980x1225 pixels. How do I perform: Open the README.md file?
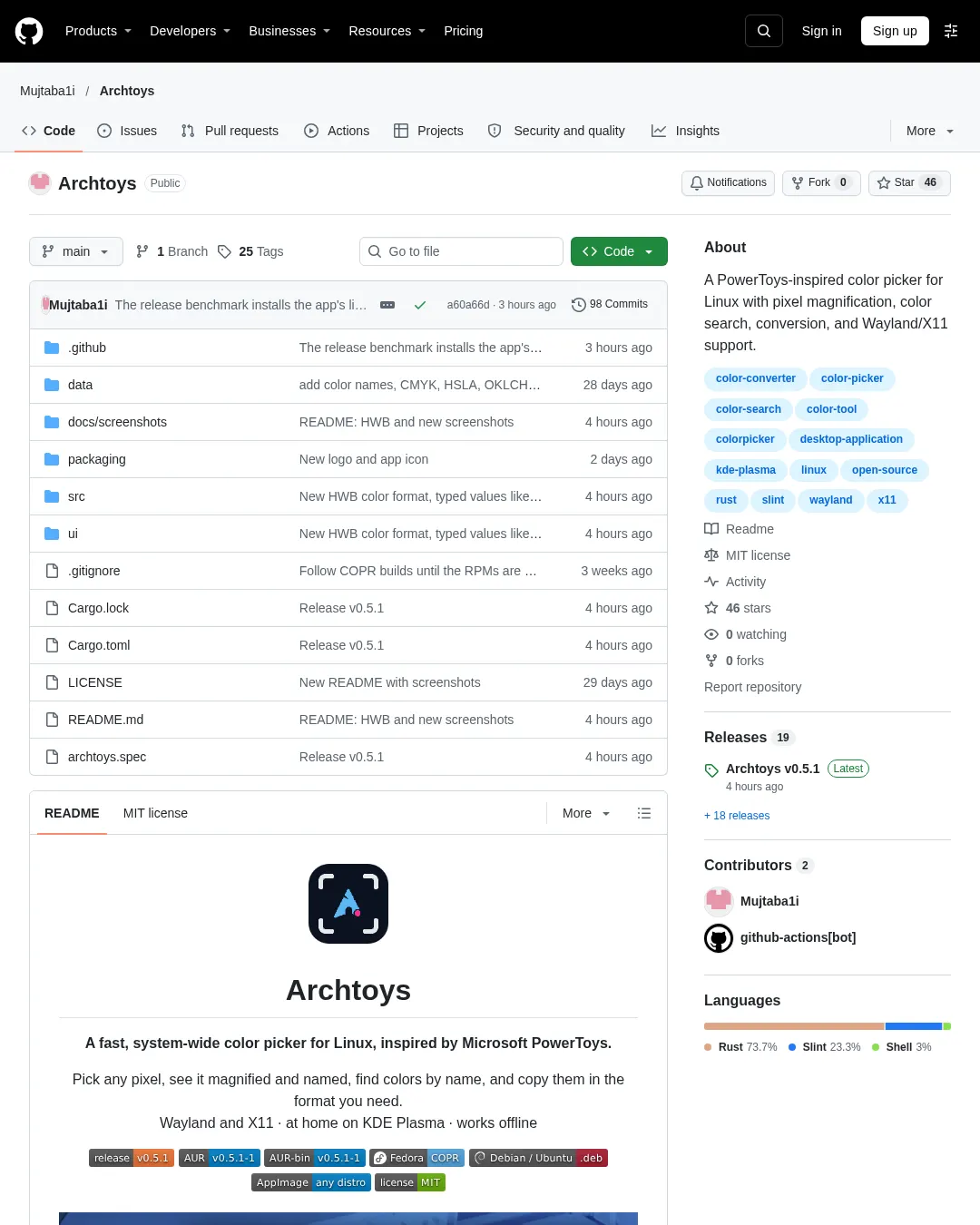[105, 720]
